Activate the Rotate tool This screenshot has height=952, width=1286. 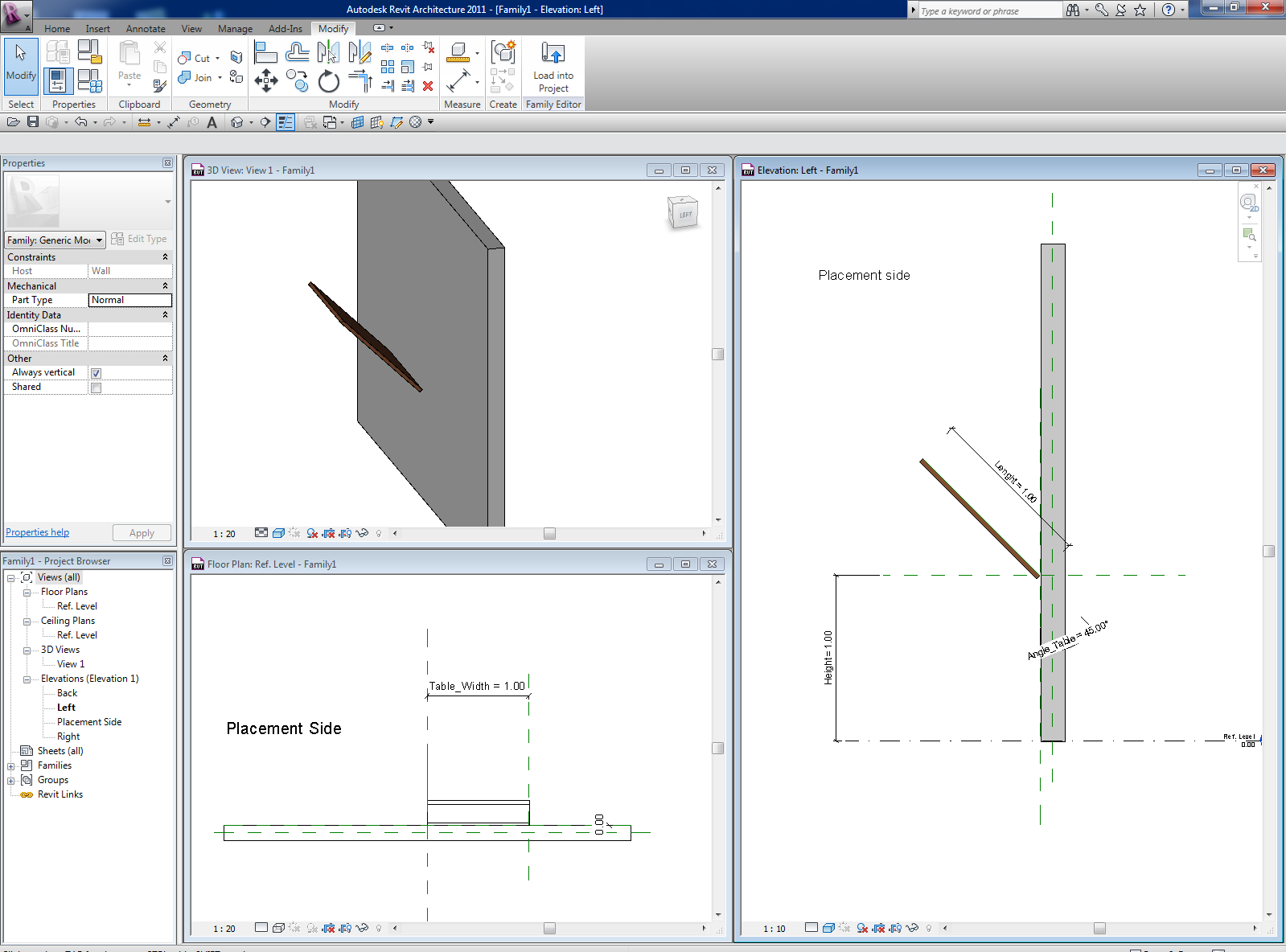click(x=328, y=81)
